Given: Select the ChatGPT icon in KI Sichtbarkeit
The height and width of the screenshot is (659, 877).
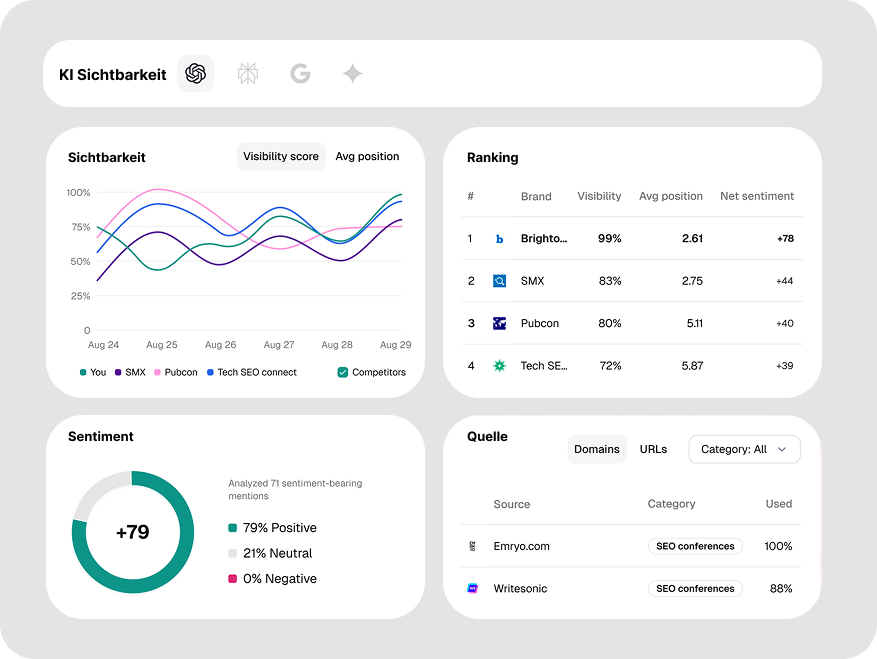Looking at the screenshot, I should coord(196,73).
